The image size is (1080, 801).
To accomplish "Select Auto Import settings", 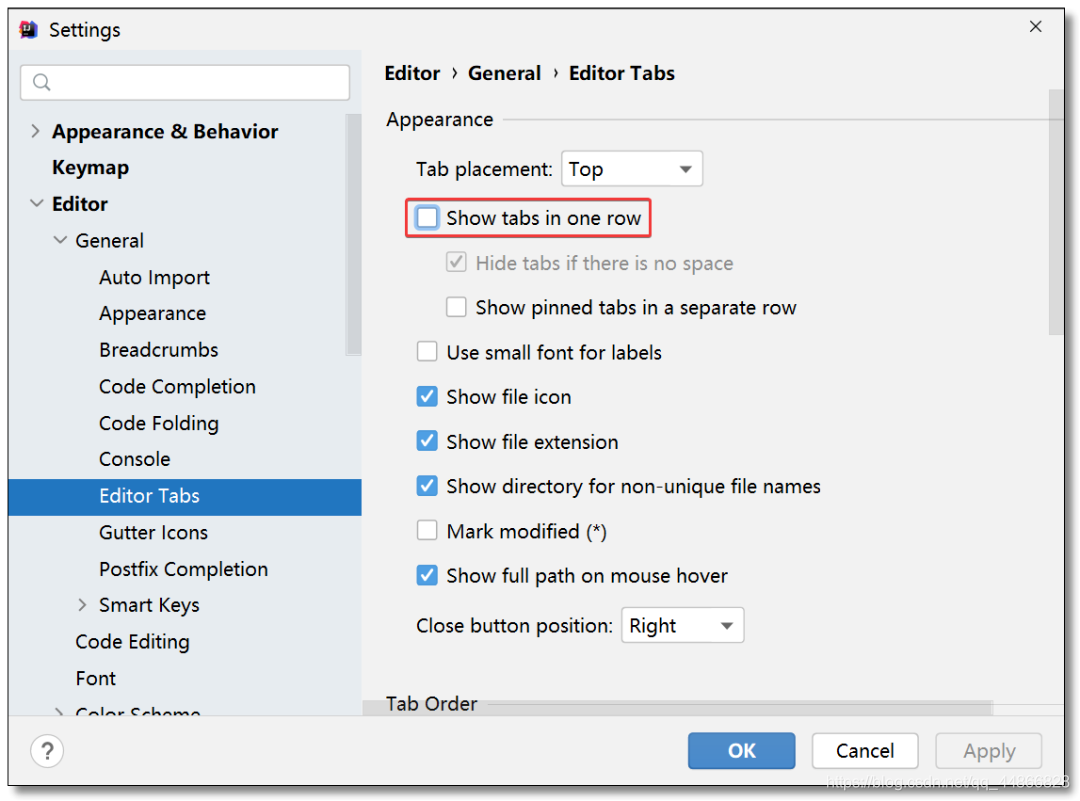I will [x=154, y=277].
